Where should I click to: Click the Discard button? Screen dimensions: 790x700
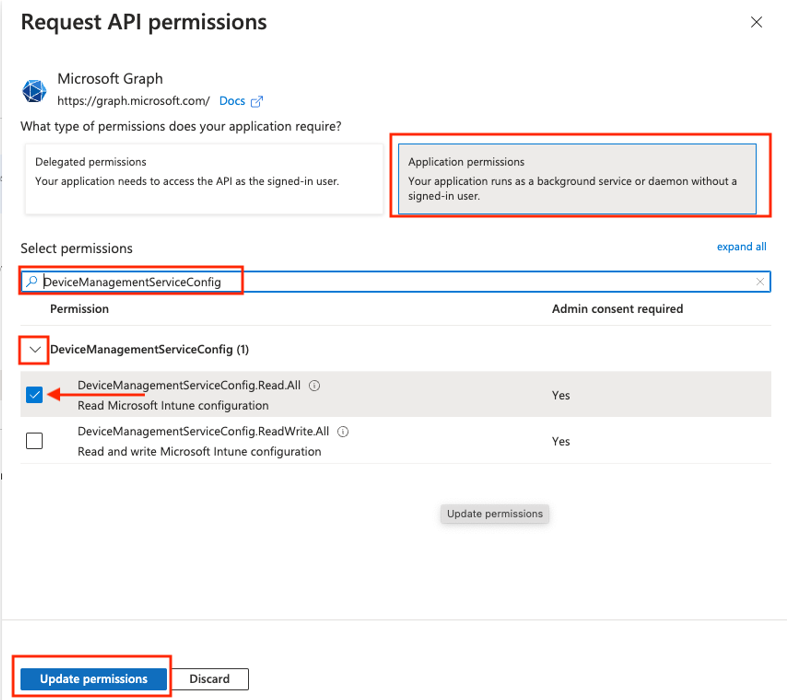[x=210, y=679]
